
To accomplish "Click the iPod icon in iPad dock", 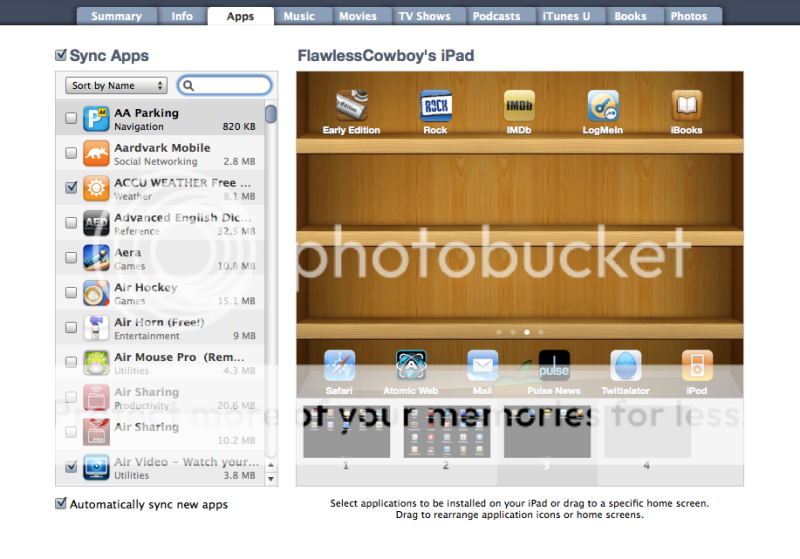I will [697, 365].
